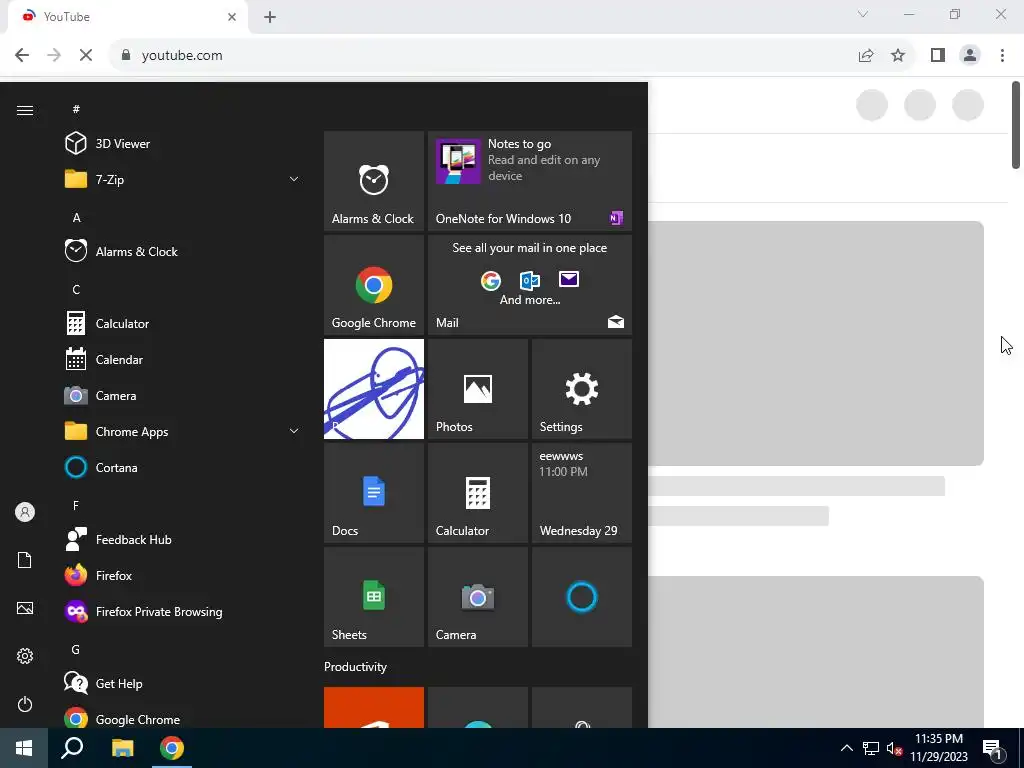Open a new tab with the plus button
This screenshot has height=768, width=1024.
[x=270, y=17]
